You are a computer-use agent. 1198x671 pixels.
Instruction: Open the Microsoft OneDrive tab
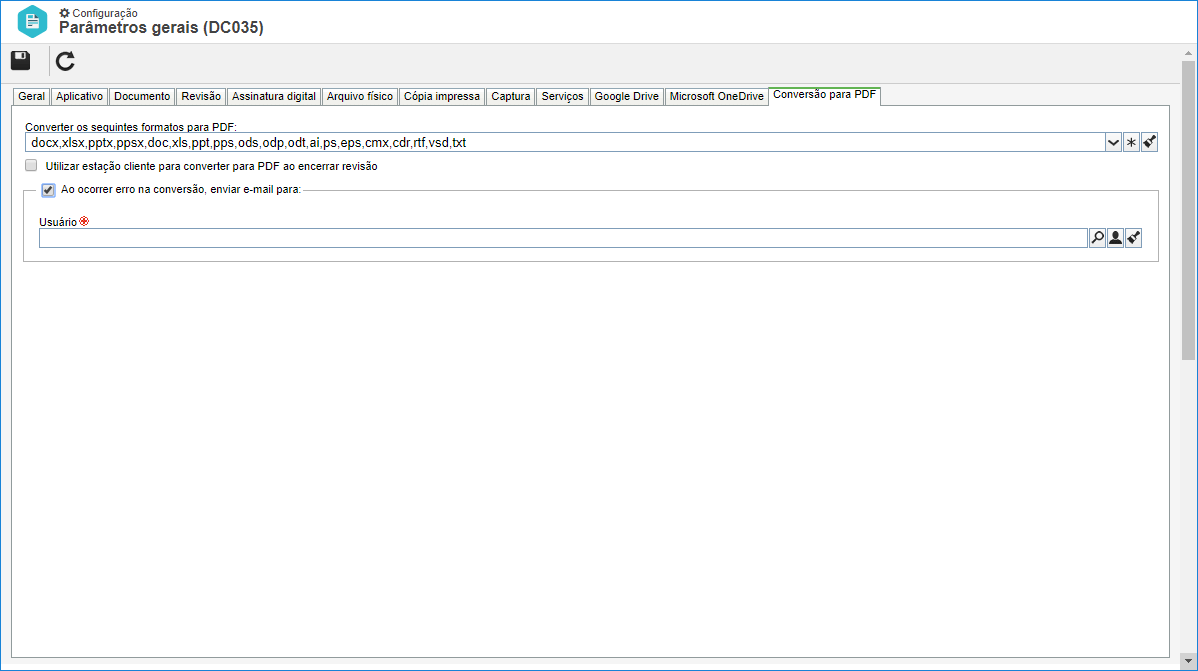tap(717, 96)
